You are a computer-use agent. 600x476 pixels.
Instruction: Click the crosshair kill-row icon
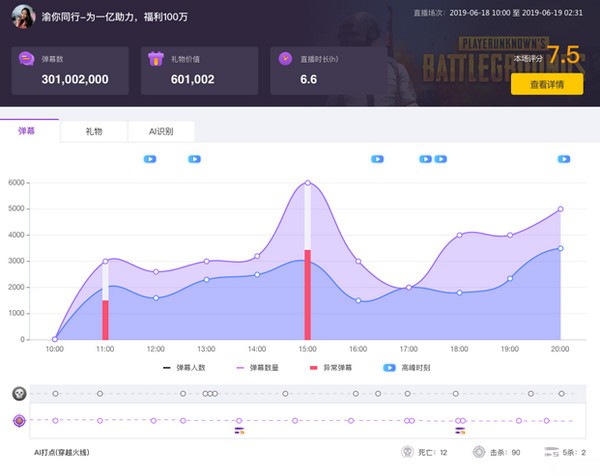pos(19,421)
